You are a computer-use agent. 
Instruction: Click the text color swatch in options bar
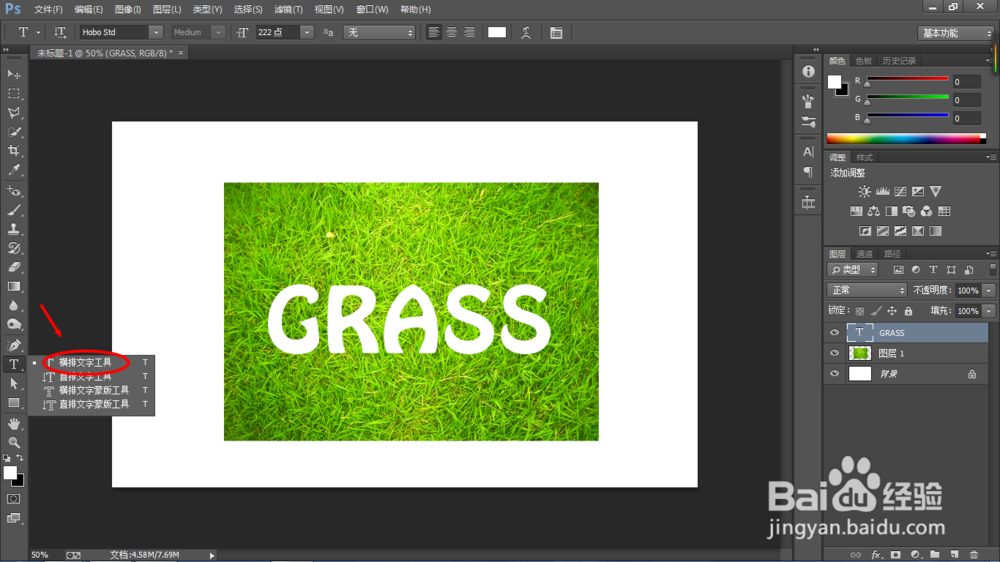pyautogui.click(x=497, y=32)
